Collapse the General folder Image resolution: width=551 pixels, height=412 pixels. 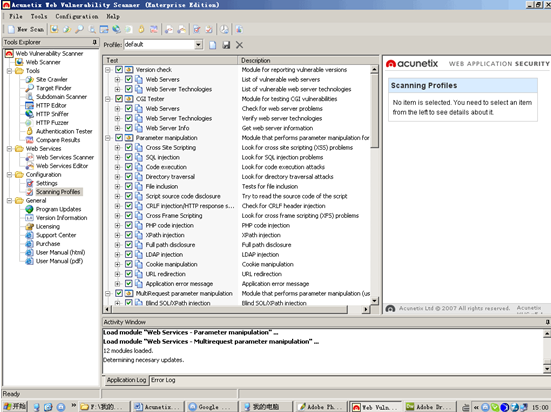9,200
